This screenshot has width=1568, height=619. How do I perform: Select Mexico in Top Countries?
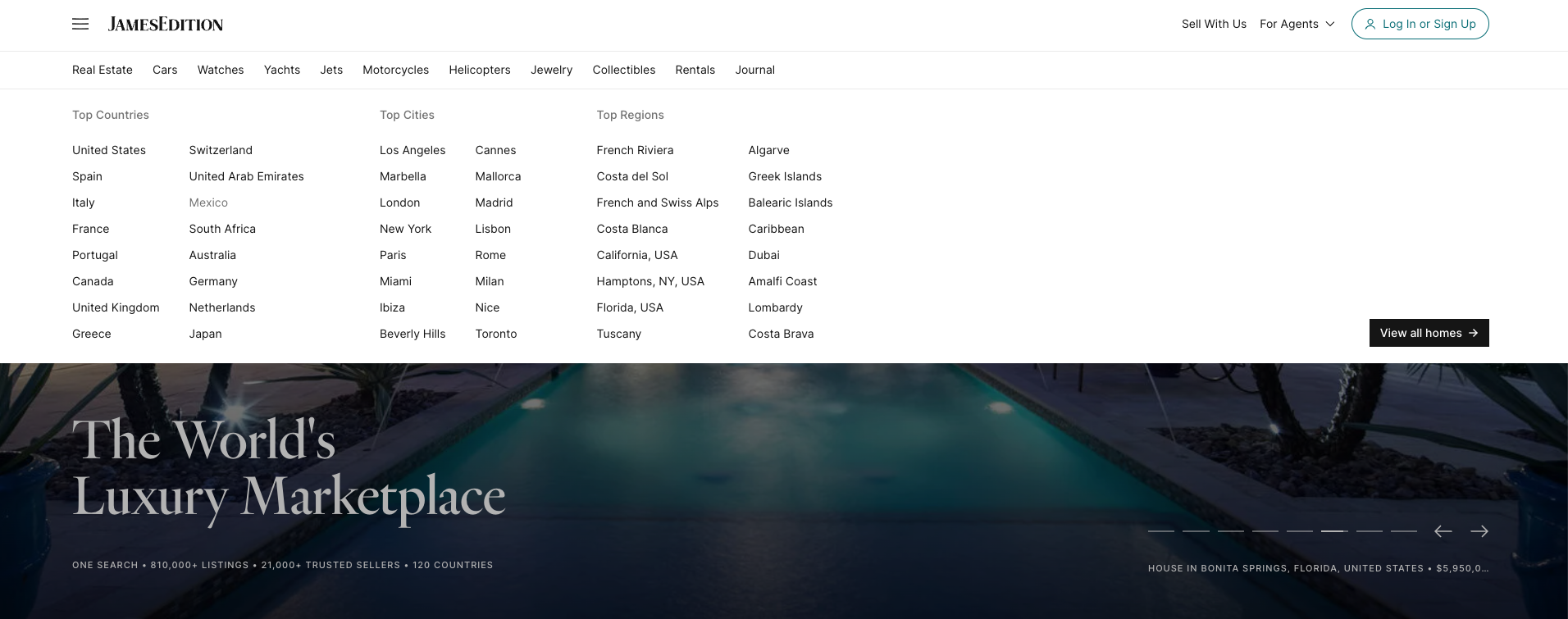pos(208,203)
